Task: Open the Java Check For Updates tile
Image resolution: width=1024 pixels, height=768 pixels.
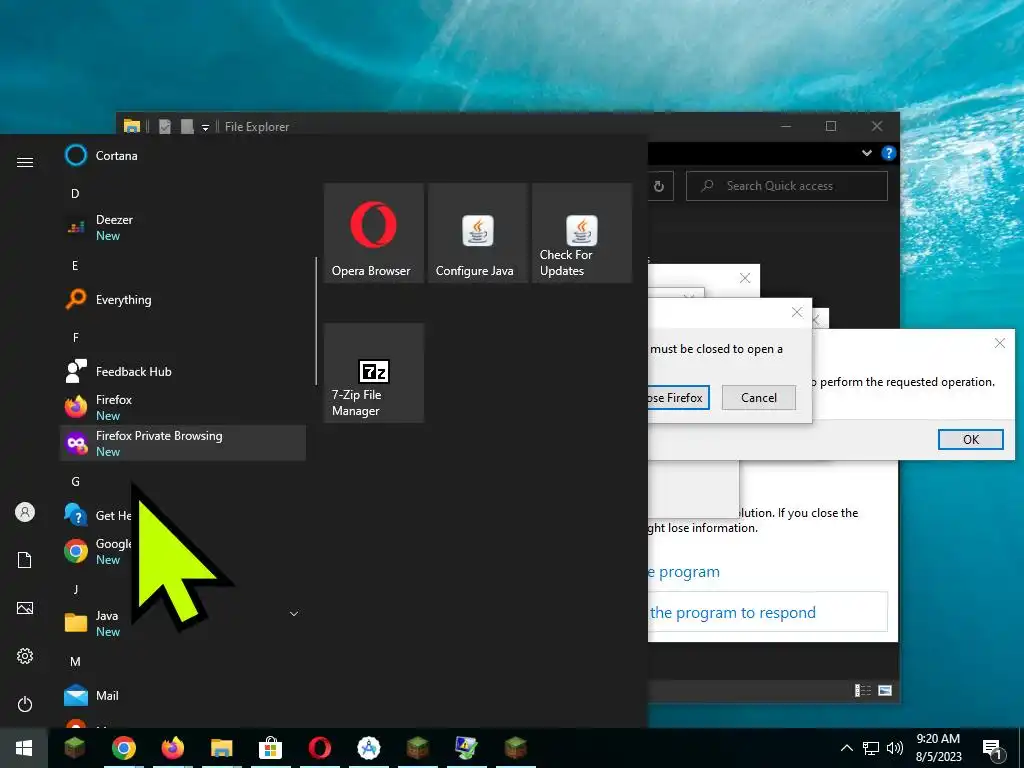Action: (x=582, y=233)
